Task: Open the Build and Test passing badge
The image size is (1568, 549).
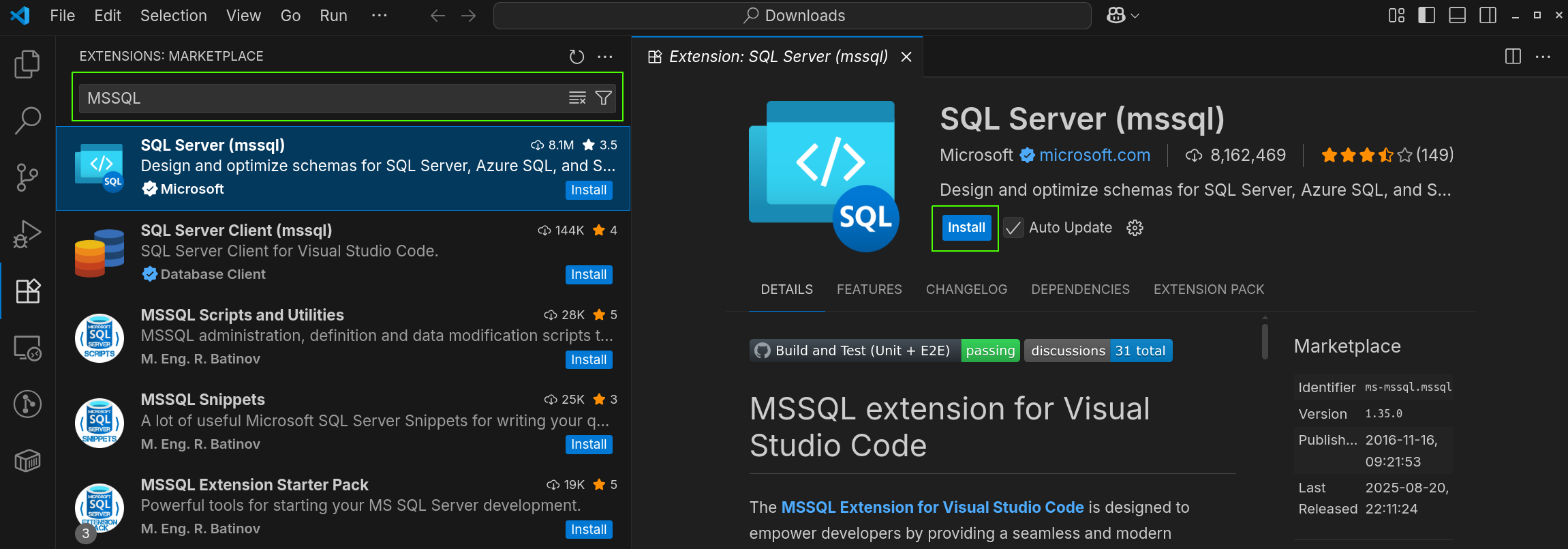Action: tap(885, 351)
